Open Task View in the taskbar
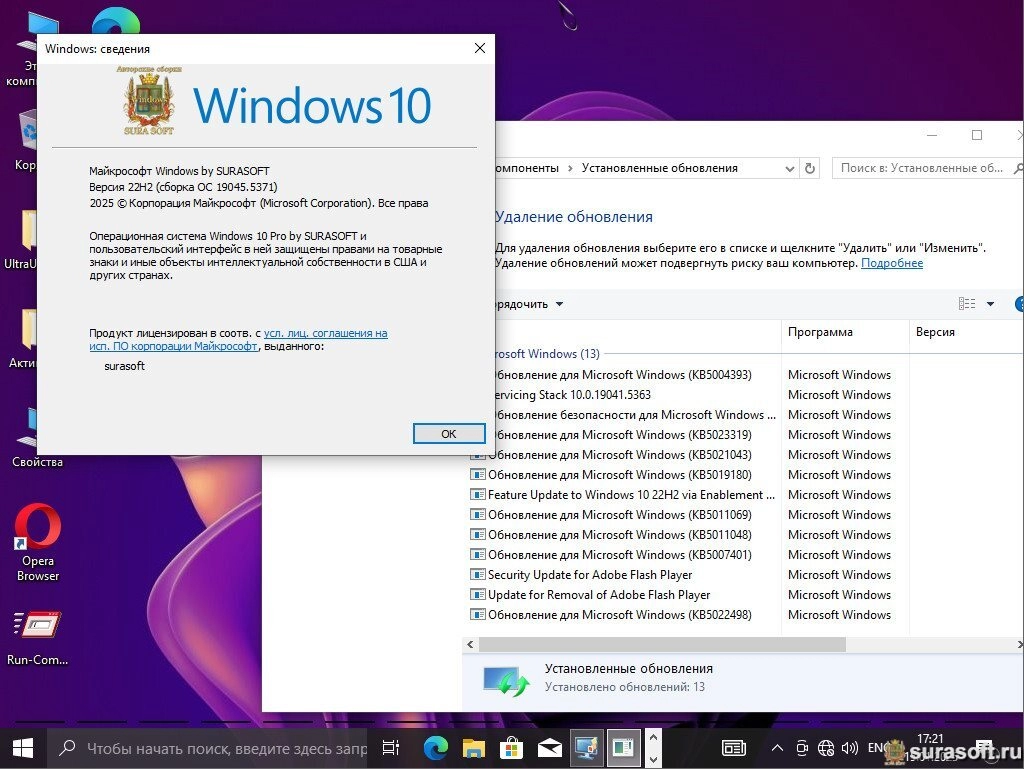Viewport: 1024px width, 769px height. point(391,747)
